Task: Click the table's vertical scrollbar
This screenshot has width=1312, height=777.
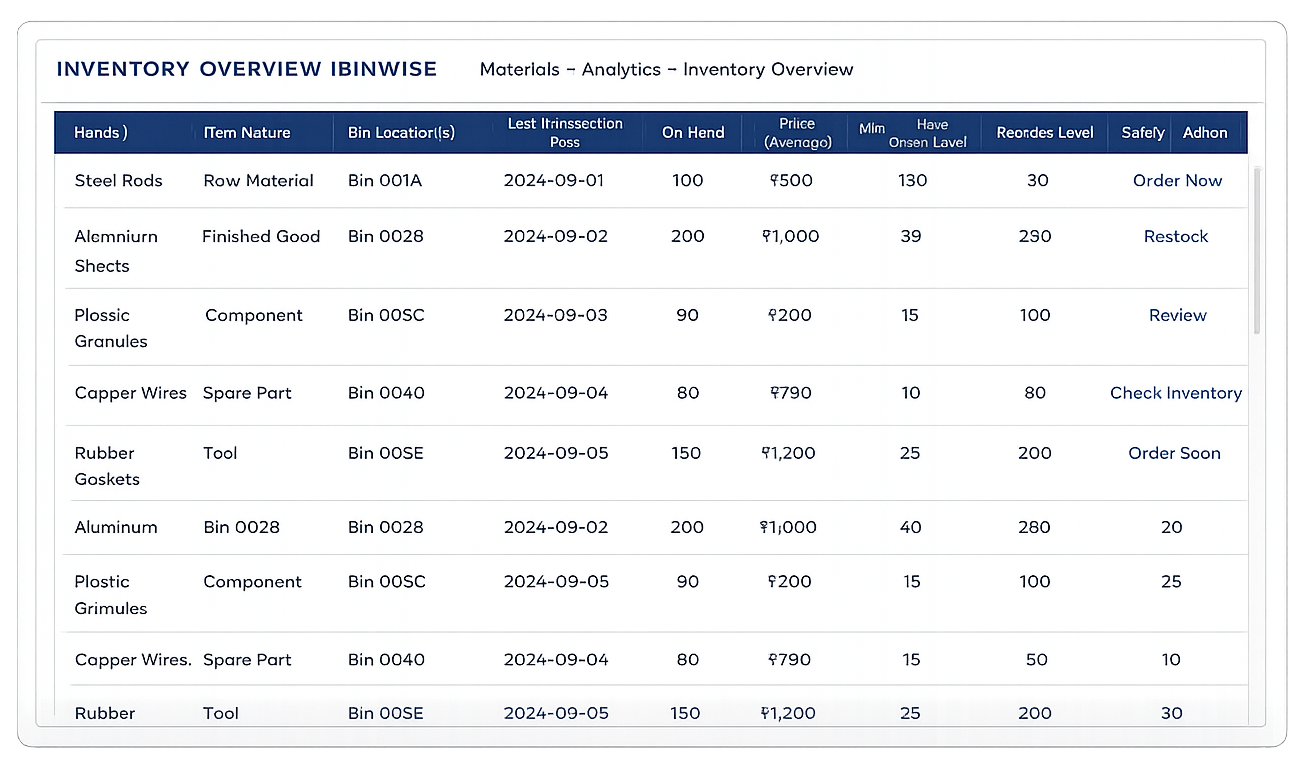Action: pyautogui.click(x=1257, y=250)
